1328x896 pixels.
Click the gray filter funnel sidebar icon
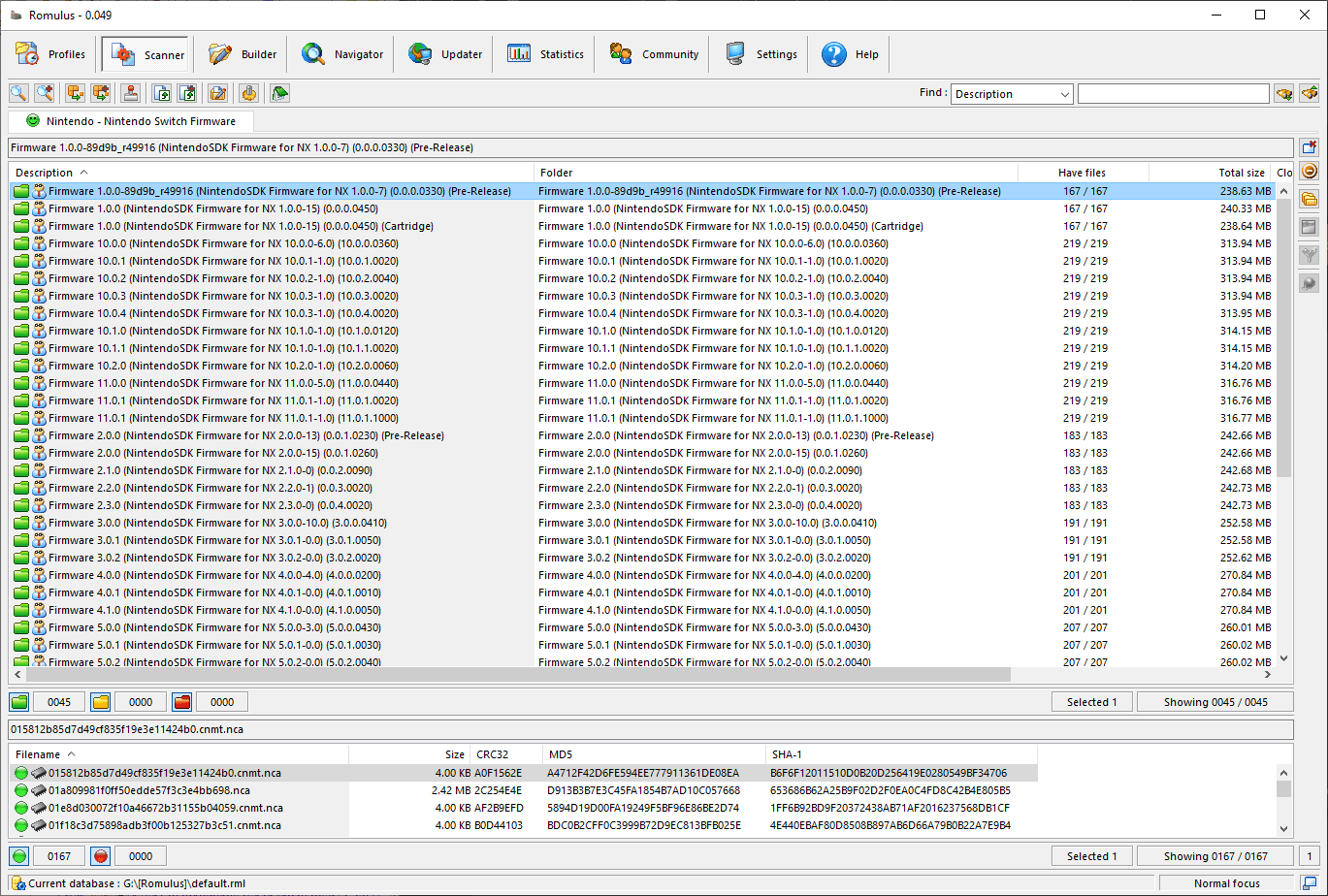pyautogui.click(x=1310, y=255)
